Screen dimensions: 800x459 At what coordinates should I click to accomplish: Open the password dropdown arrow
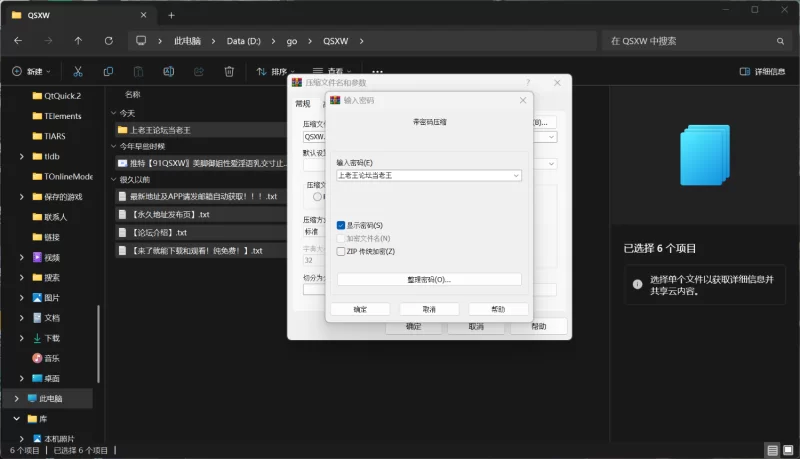(x=516, y=175)
